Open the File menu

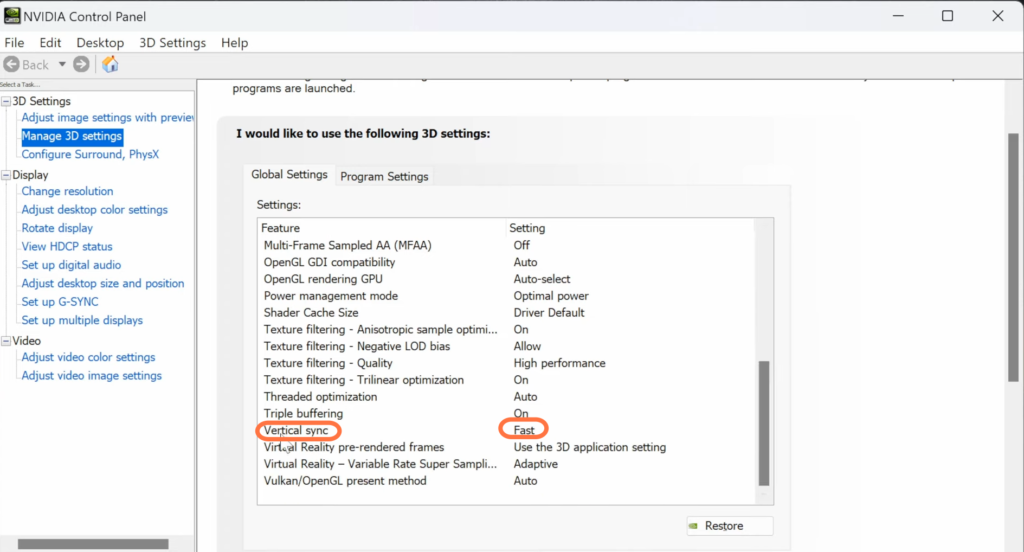coord(14,42)
